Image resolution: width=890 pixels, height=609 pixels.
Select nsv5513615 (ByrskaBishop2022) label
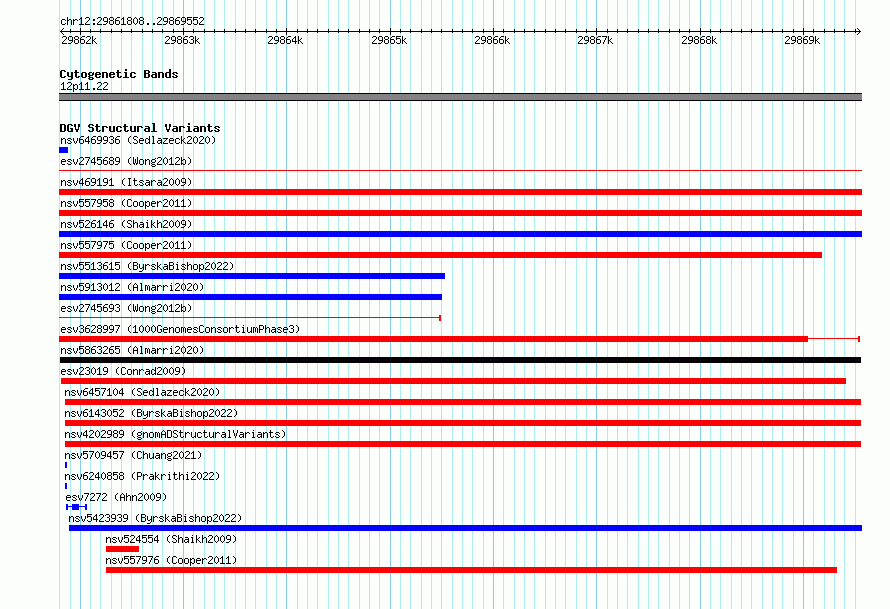coord(147,266)
